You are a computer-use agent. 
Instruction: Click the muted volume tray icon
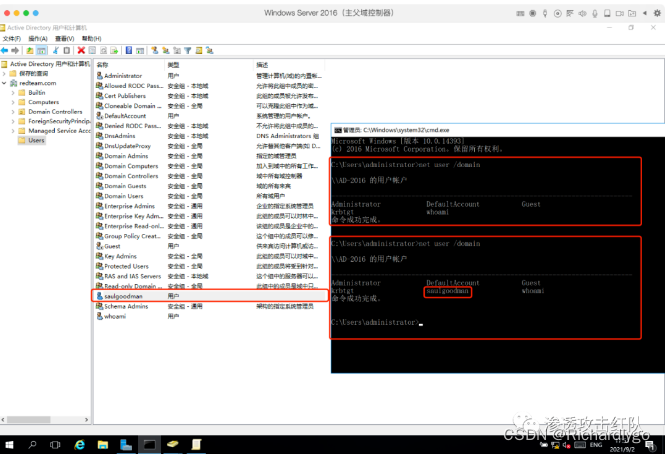567,445
